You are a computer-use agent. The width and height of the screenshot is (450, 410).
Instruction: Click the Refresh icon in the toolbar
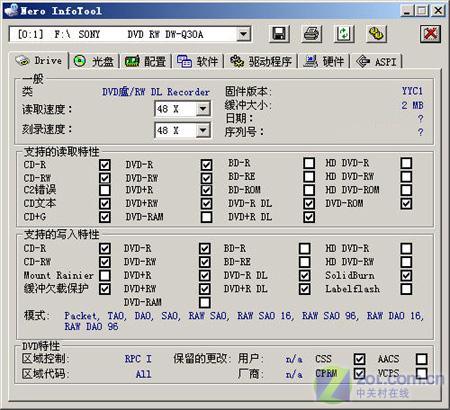pos(344,34)
